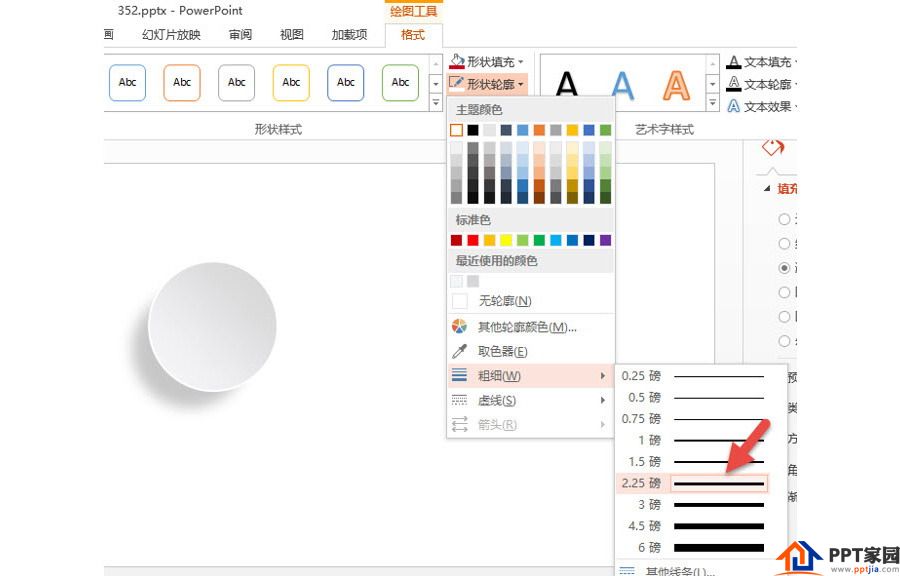Click the 粗细 line weight icon
The width and height of the screenshot is (900, 576).
coord(459,376)
